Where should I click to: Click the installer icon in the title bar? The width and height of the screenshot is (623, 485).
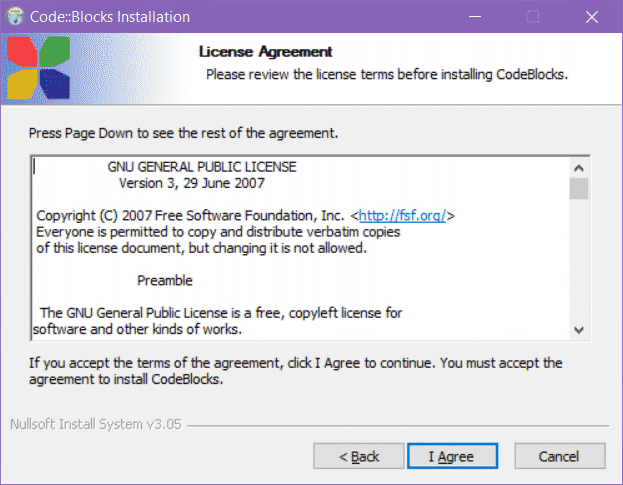coord(17,17)
